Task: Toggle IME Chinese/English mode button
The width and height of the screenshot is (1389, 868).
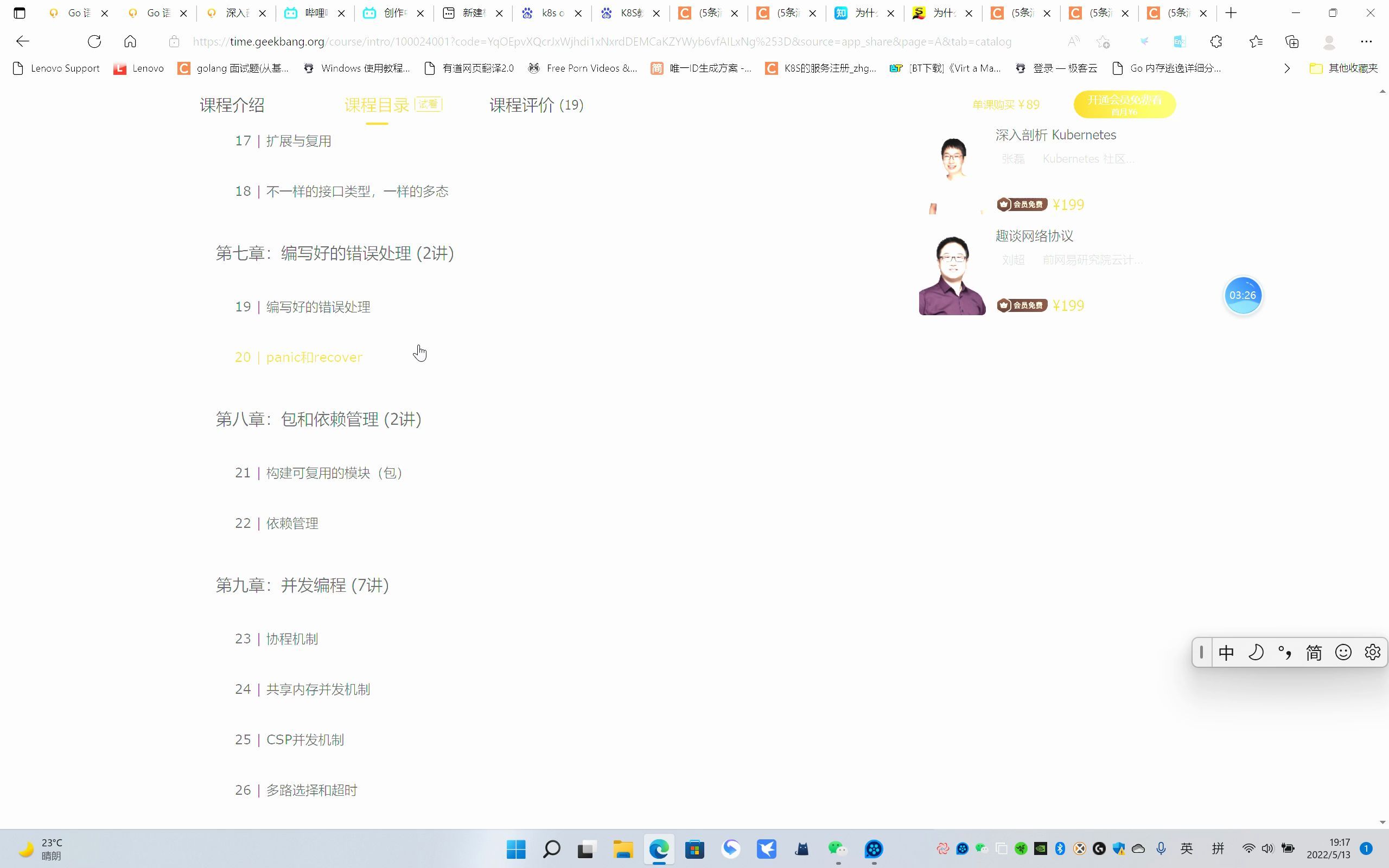Action: pyautogui.click(x=1226, y=653)
